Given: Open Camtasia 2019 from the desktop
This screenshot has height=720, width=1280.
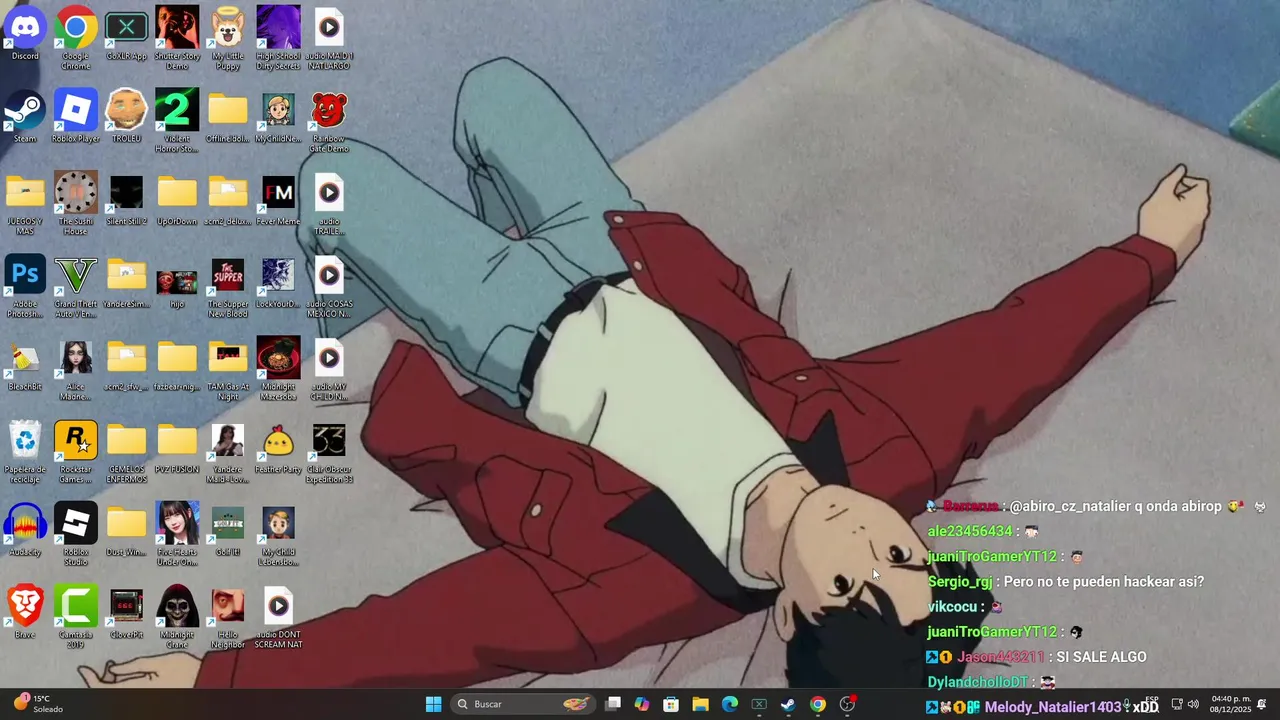Looking at the screenshot, I should point(76,617).
